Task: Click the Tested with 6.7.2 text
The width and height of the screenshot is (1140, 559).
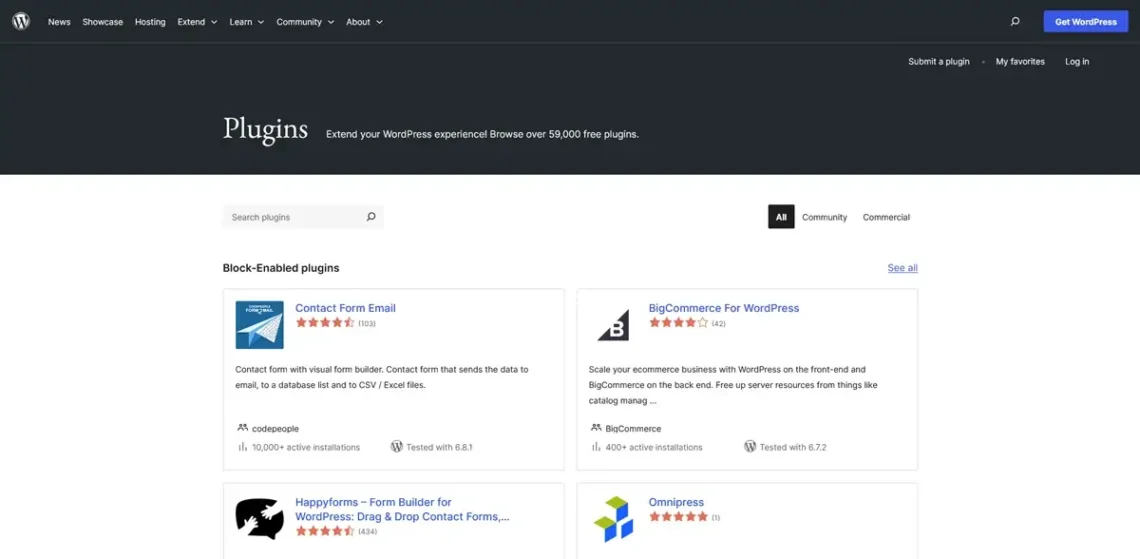Action: [x=793, y=447]
